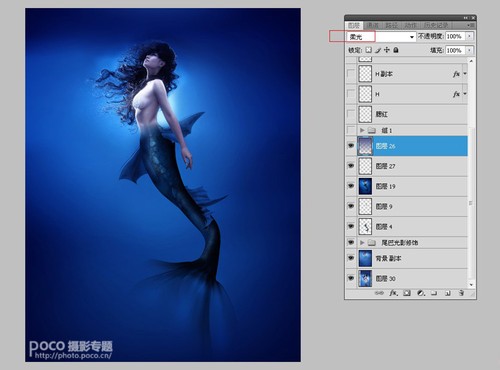
Task: Click the fill value field 100%
Action: point(455,50)
